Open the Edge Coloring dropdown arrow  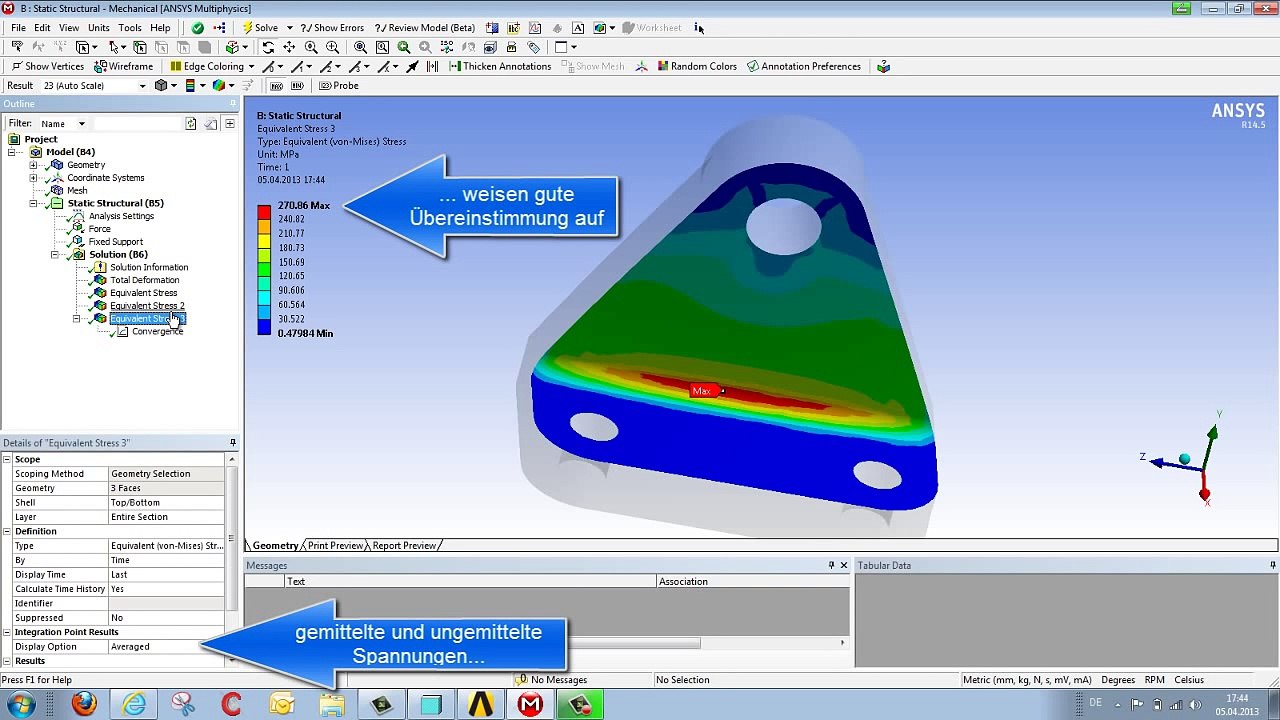pyautogui.click(x=251, y=66)
